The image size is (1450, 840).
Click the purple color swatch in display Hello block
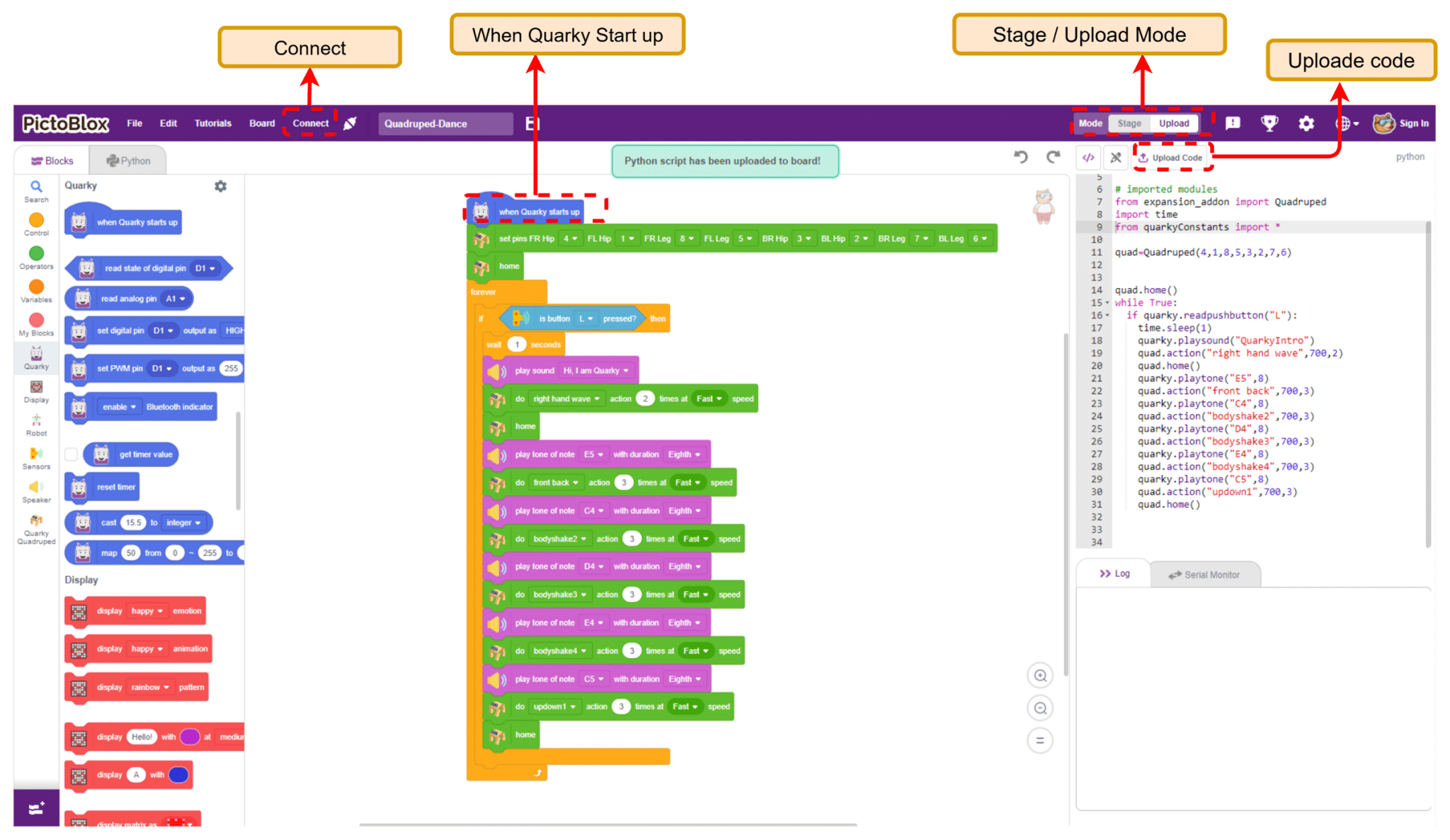pos(190,737)
